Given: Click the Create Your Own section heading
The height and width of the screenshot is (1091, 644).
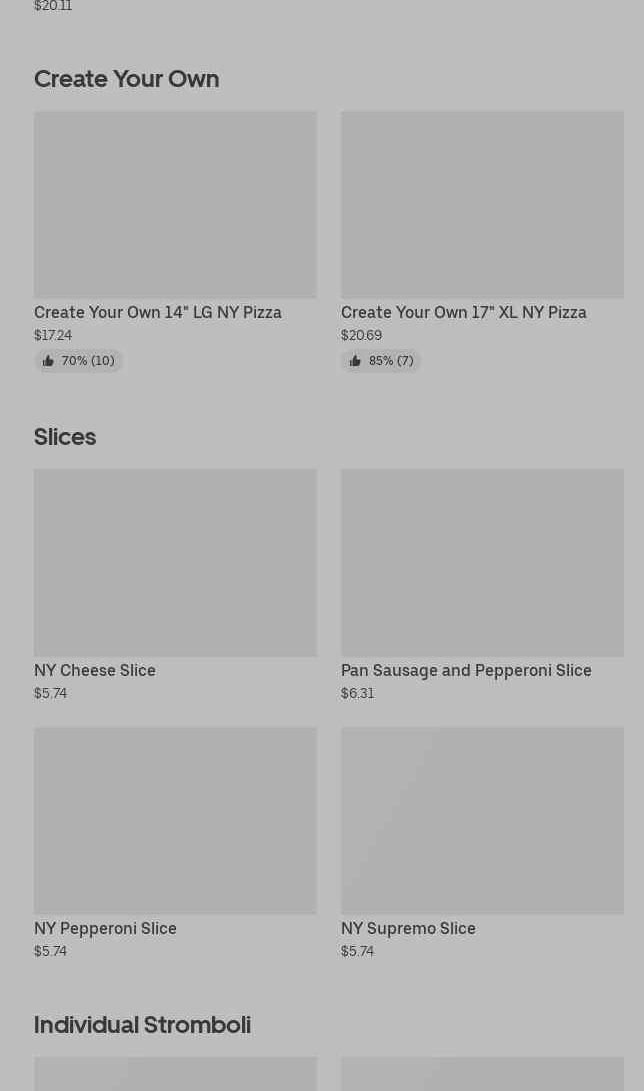Looking at the screenshot, I should tap(126, 78).
